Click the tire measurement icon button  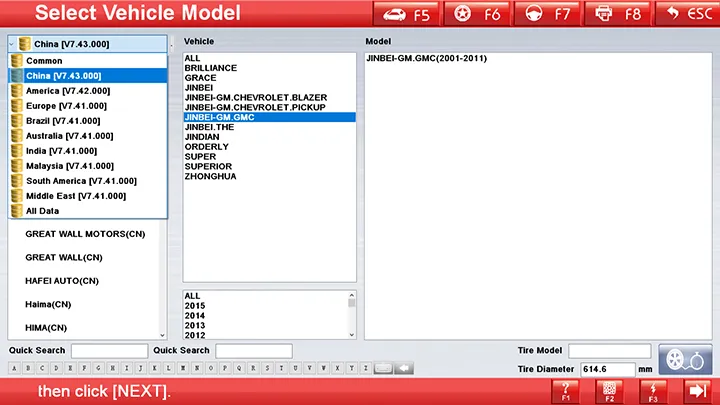point(685,360)
